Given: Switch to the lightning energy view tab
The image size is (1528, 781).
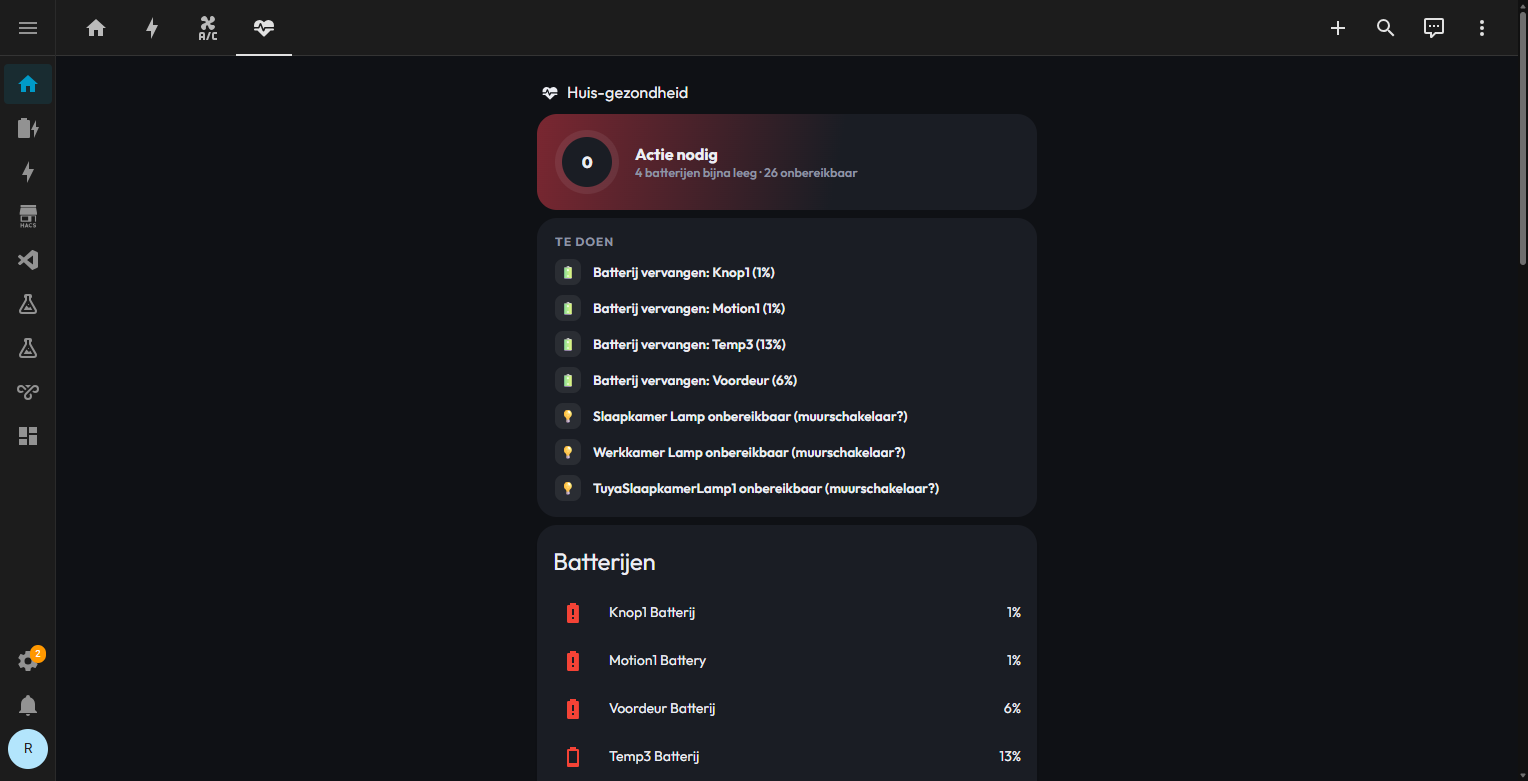Looking at the screenshot, I should coord(152,28).
